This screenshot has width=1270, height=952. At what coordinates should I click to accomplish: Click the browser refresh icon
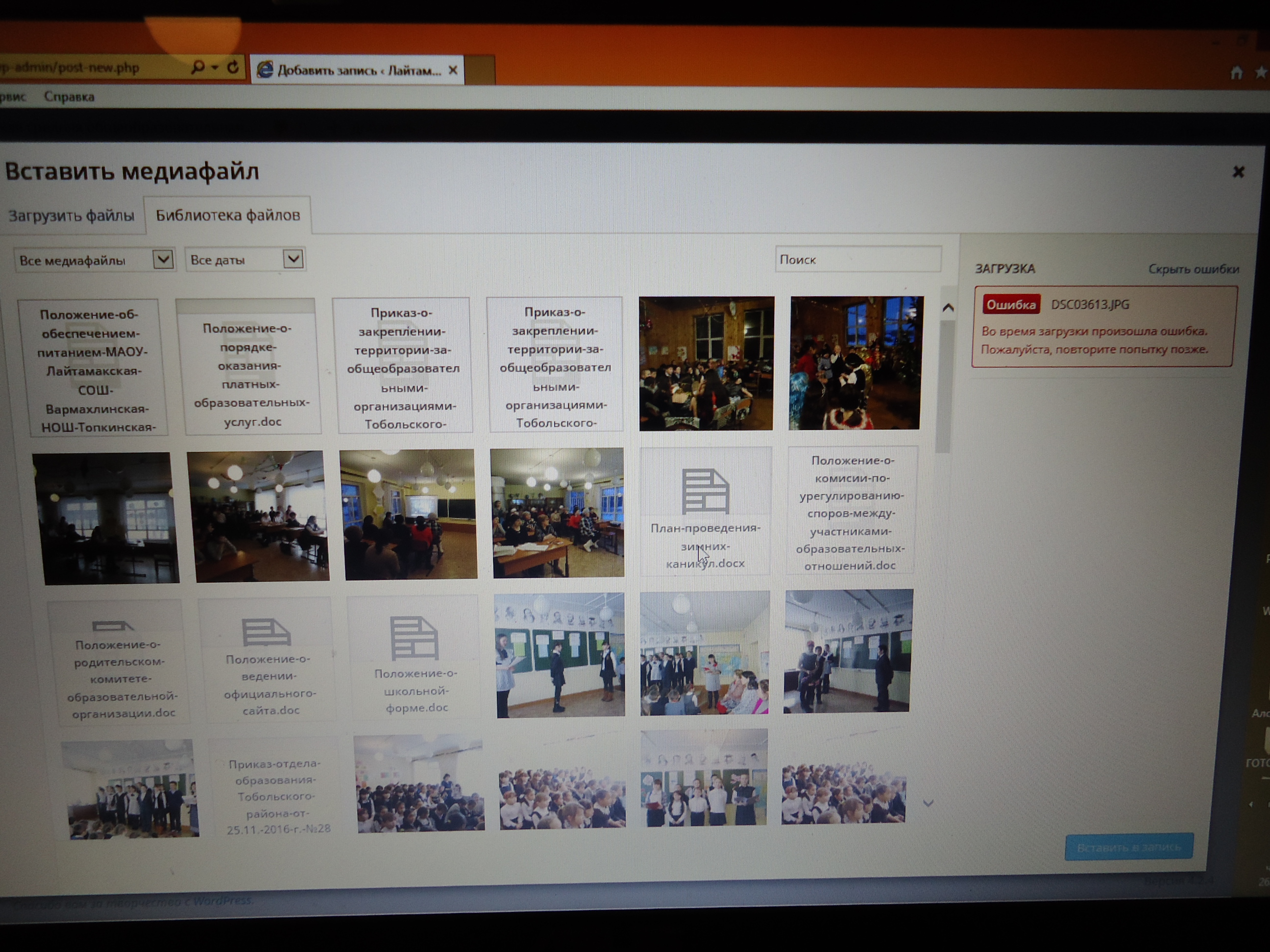click(x=233, y=68)
